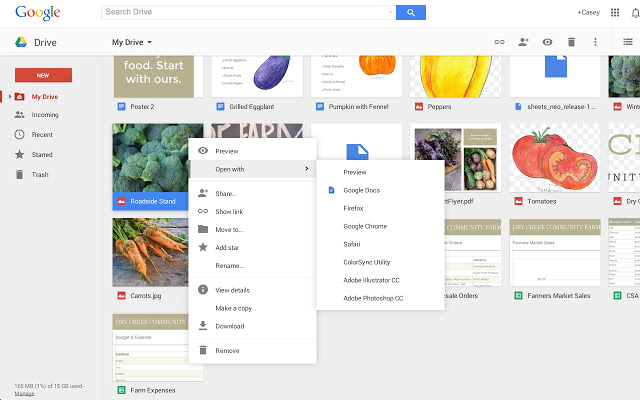The height and width of the screenshot is (400, 640).
Task: Toggle the preview eye icon in toolbar
Action: [x=547, y=42]
